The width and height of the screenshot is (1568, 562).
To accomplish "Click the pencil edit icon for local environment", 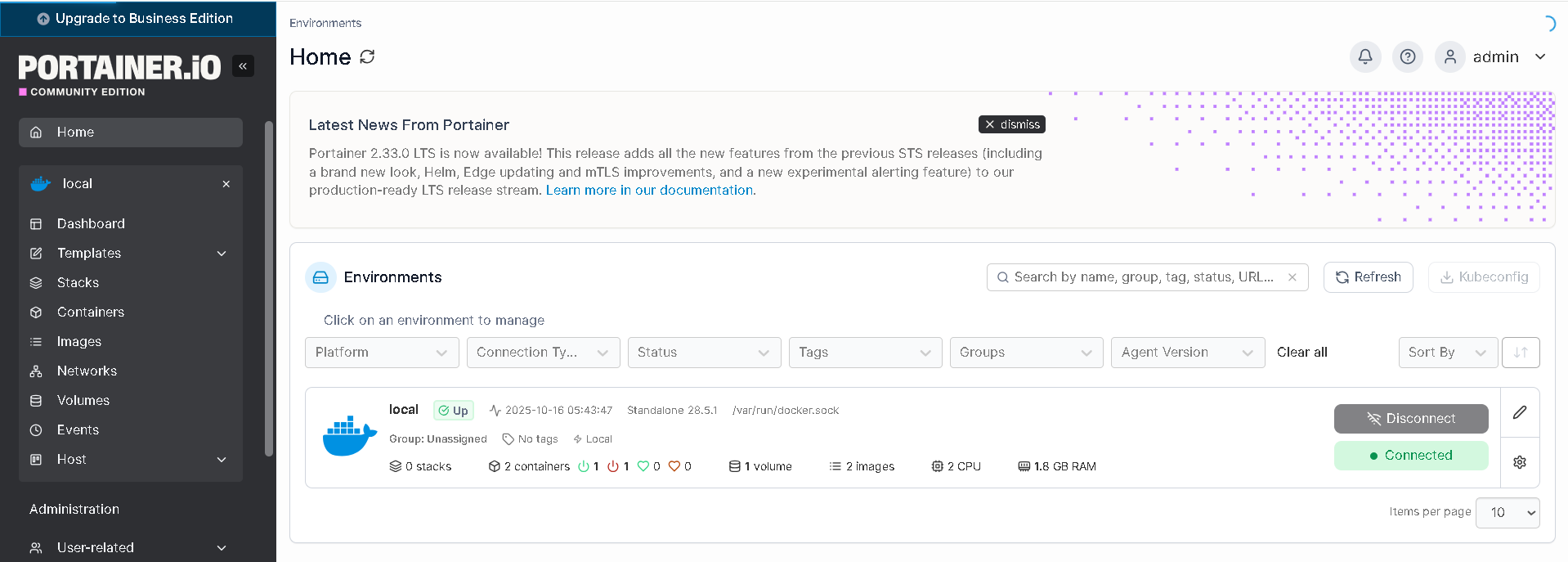I will pyautogui.click(x=1520, y=412).
